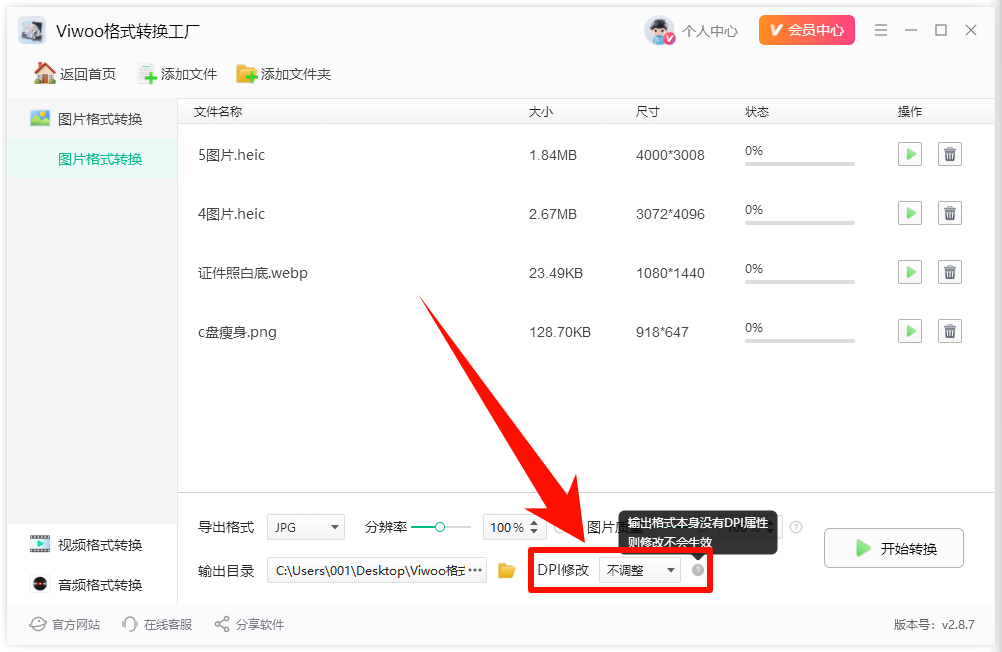Start converting 4图片.heic with its play icon
This screenshot has width=1002, height=652.
909,213
